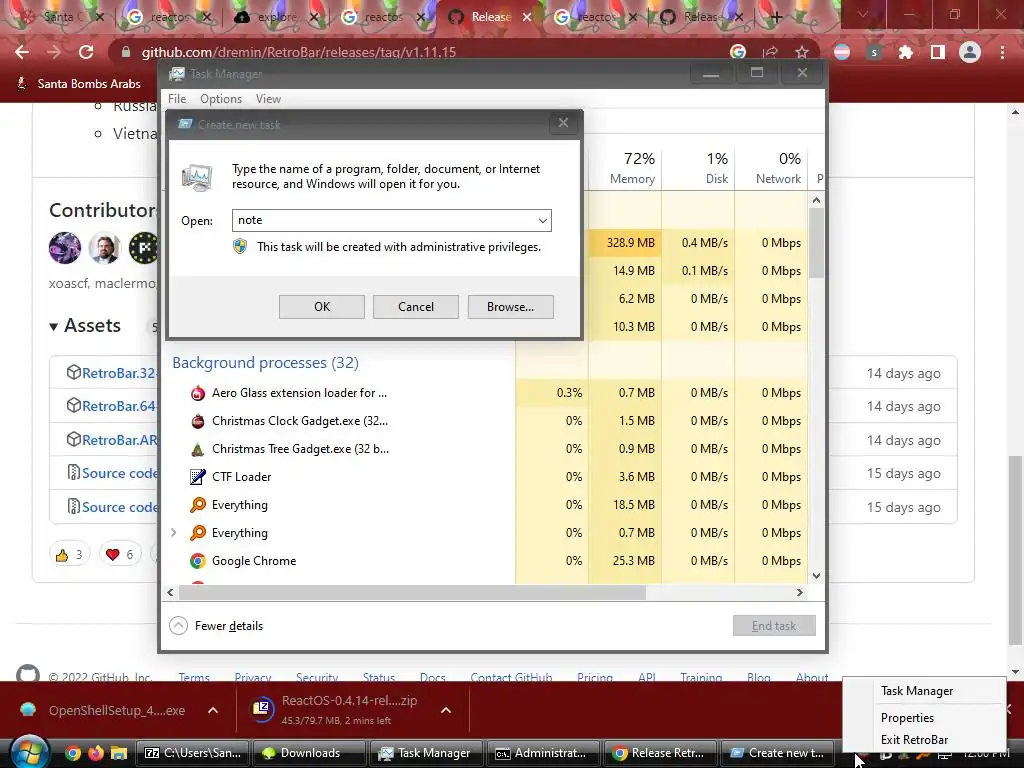
Task: Click the heart reaction
Action: 120,554
